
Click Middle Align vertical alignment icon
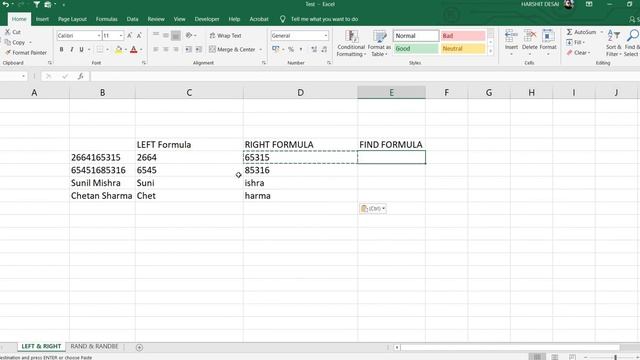pyautogui.click(x=166, y=36)
